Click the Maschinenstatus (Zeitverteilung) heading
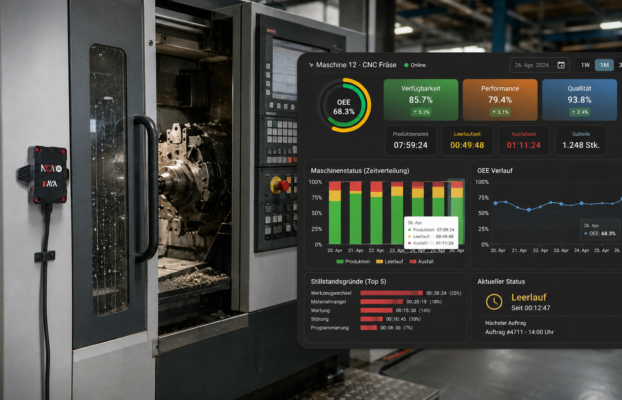 [360, 171]
